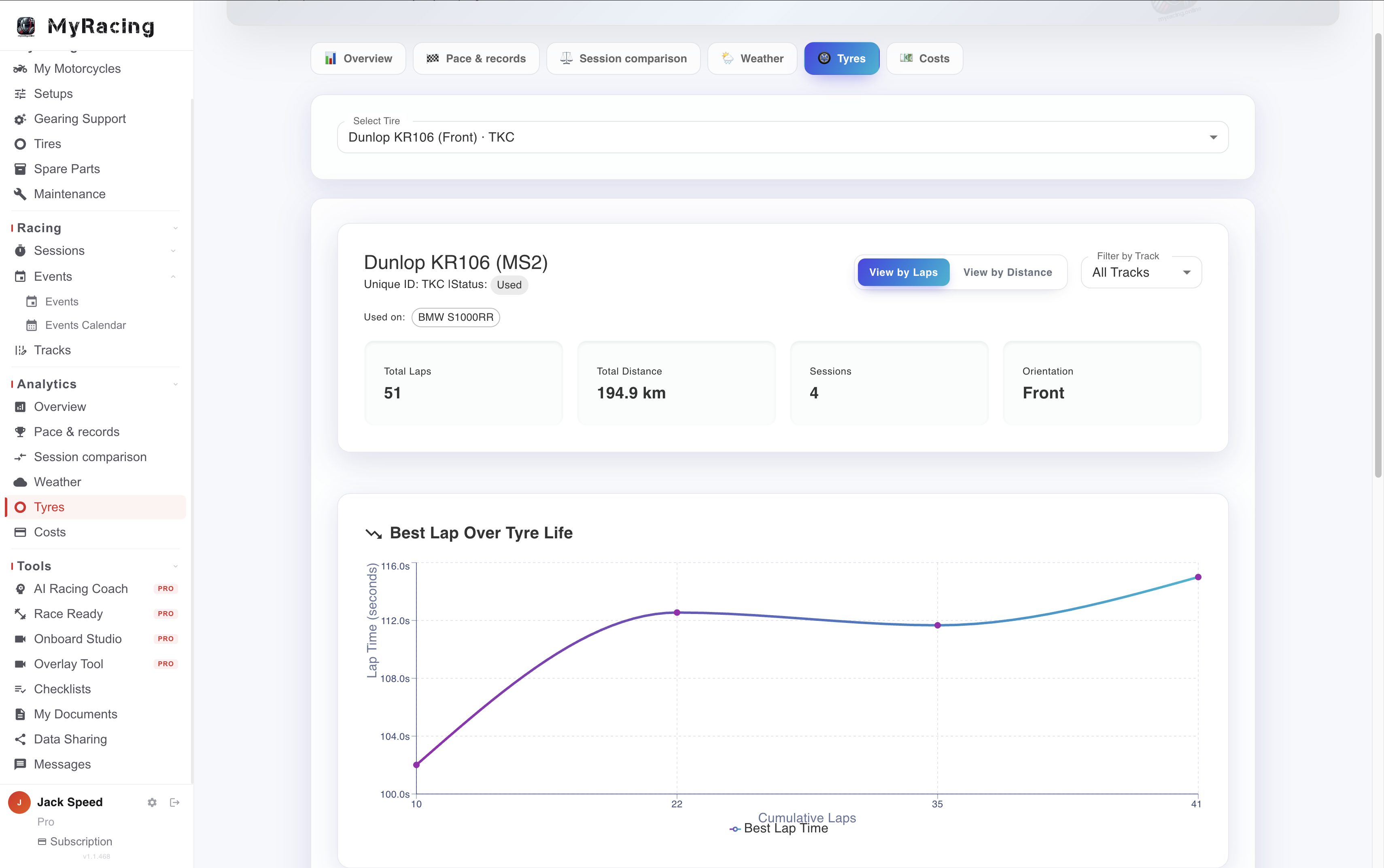Click the Setups sliders icon
Viewport: 1384px width, 868px height.
20,93
